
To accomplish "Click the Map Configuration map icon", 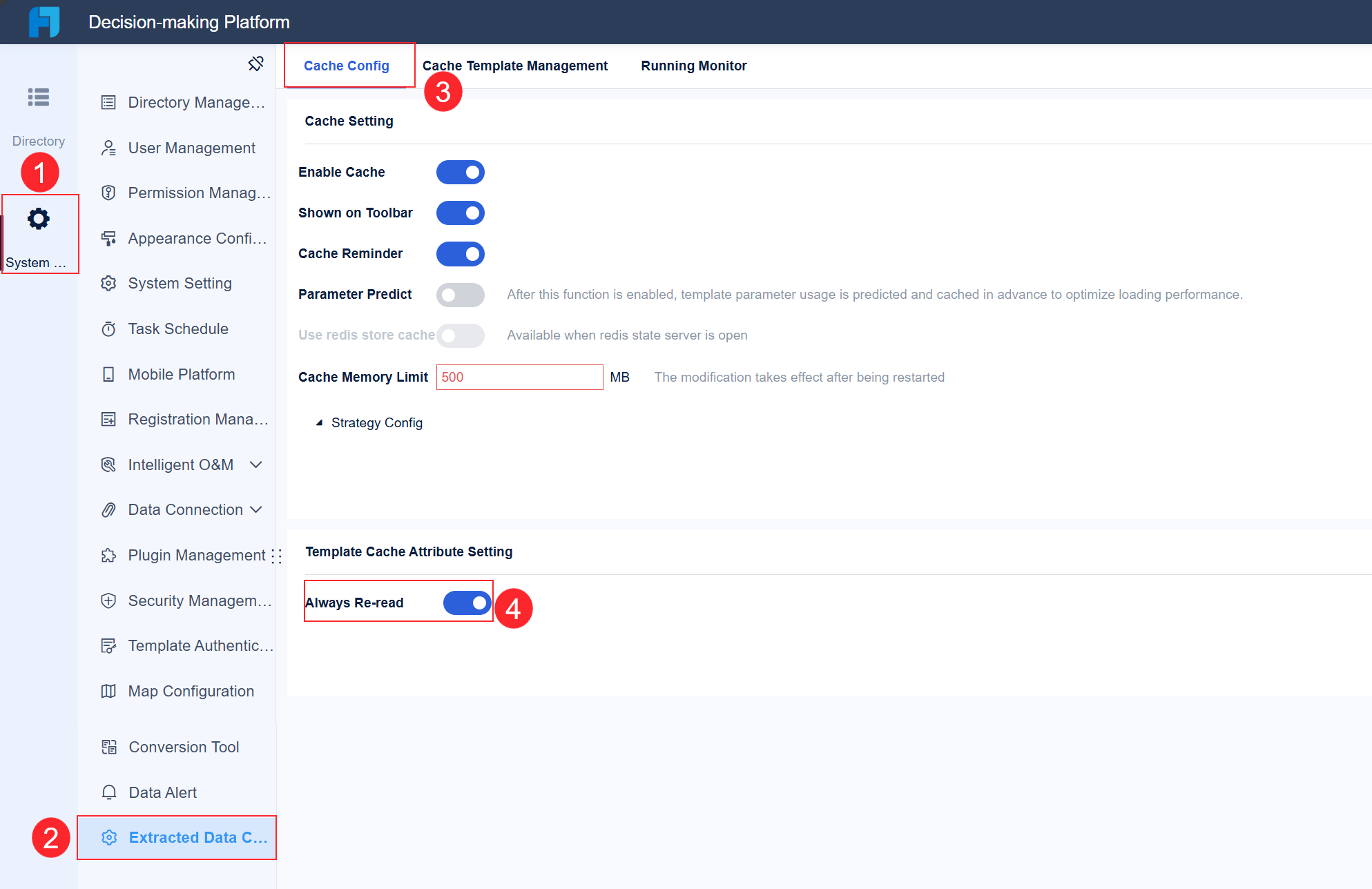I will point(108,691).
